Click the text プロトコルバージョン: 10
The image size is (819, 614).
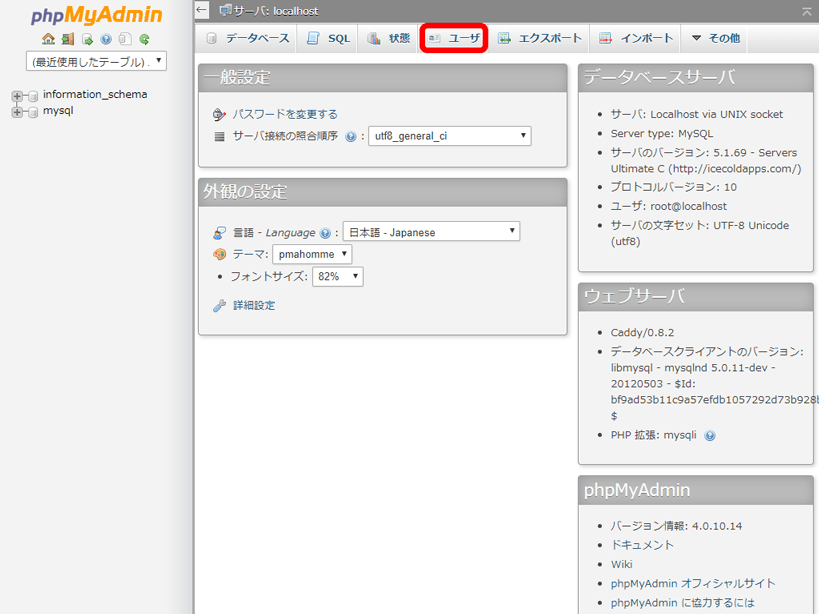[x=674, y=187]
